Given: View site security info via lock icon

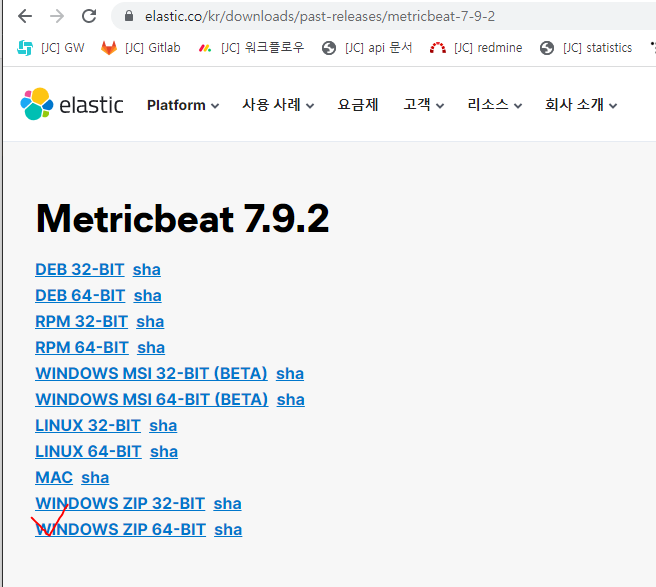Looking at the screenshot, I should point(129,16).
